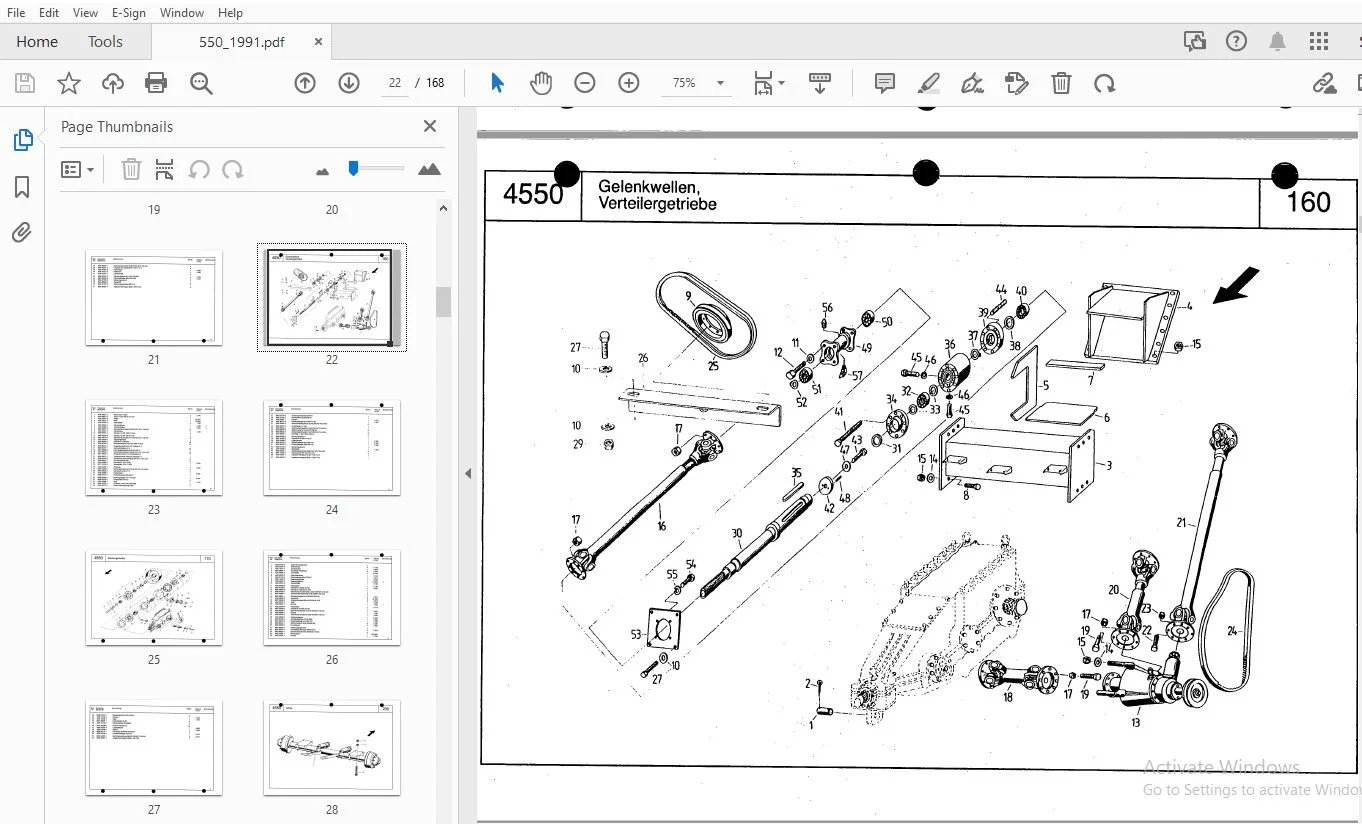The width and height of the screenshot is (1362, 824).
Task: Activate the Hand pan tool
Action: point(541,83)
